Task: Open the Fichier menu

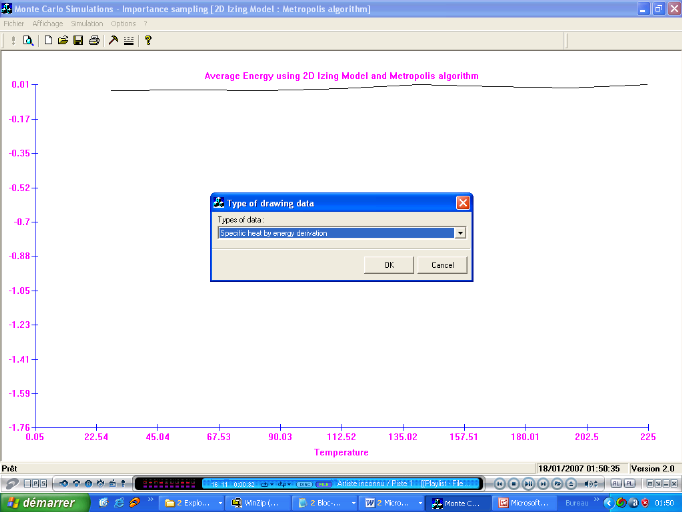Action: coord(14,23)
